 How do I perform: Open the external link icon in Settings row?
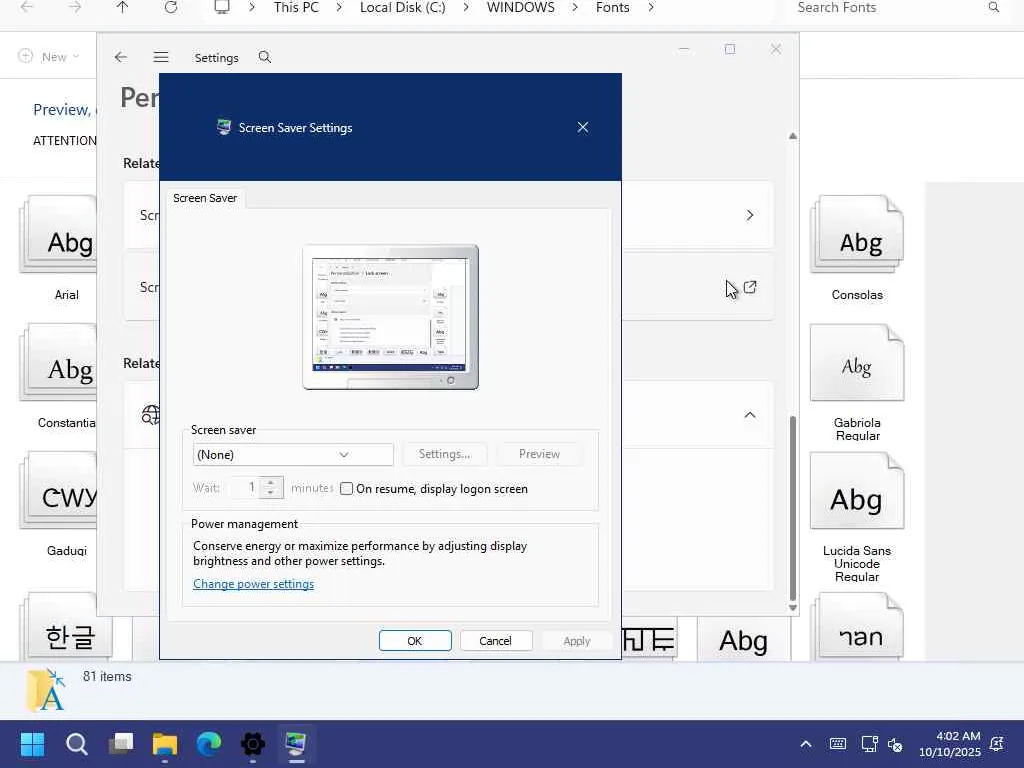point(750,287)
